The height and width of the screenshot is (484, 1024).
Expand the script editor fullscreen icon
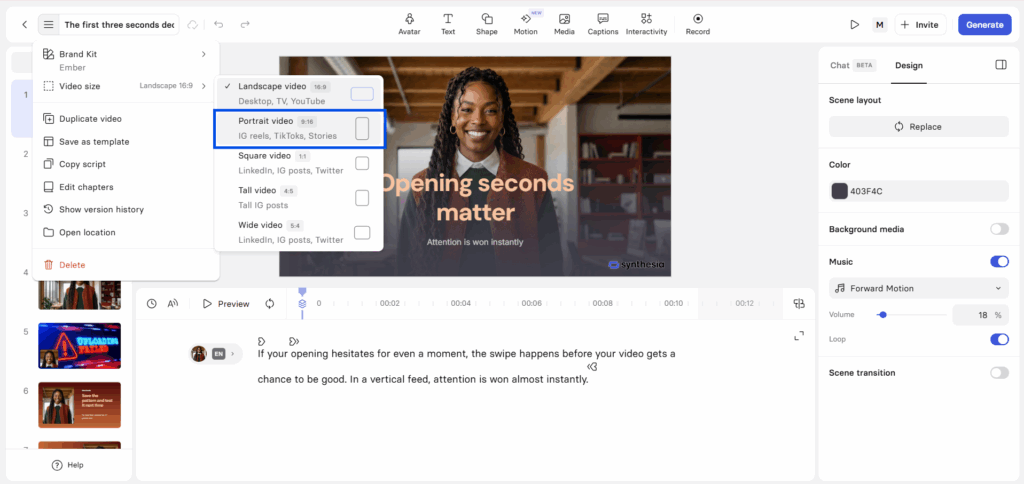(799, 336)
